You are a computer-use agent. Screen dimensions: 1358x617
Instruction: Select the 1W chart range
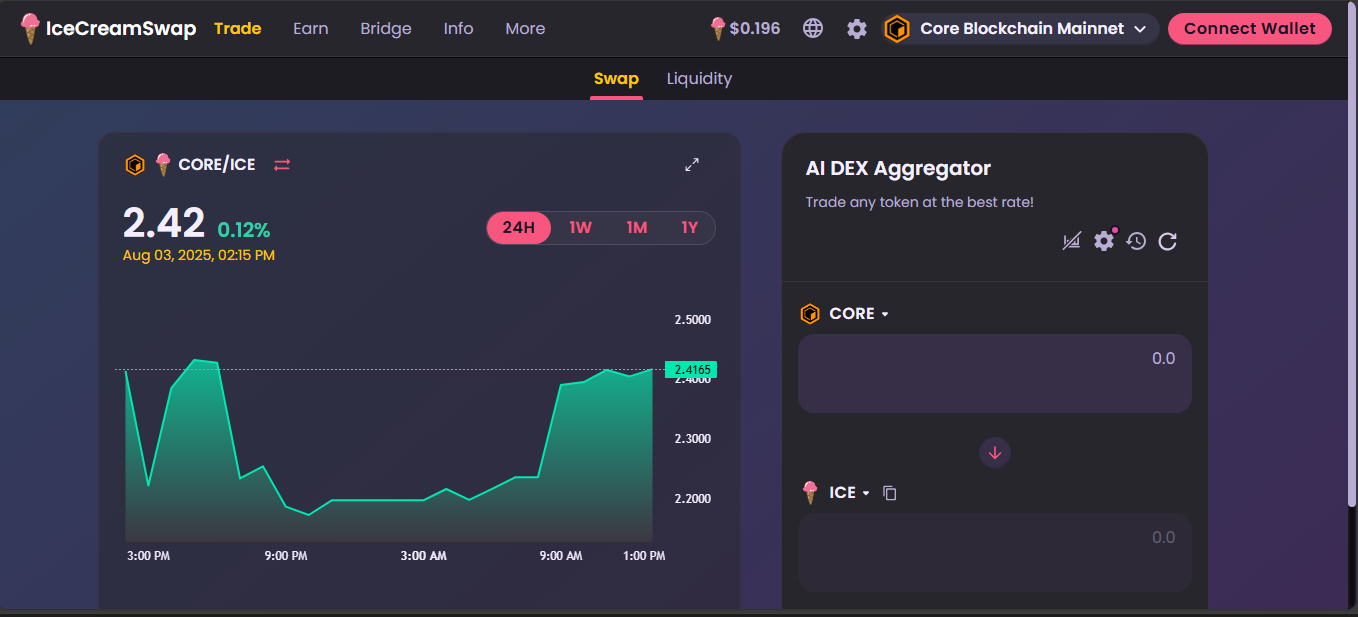[581, 228]
